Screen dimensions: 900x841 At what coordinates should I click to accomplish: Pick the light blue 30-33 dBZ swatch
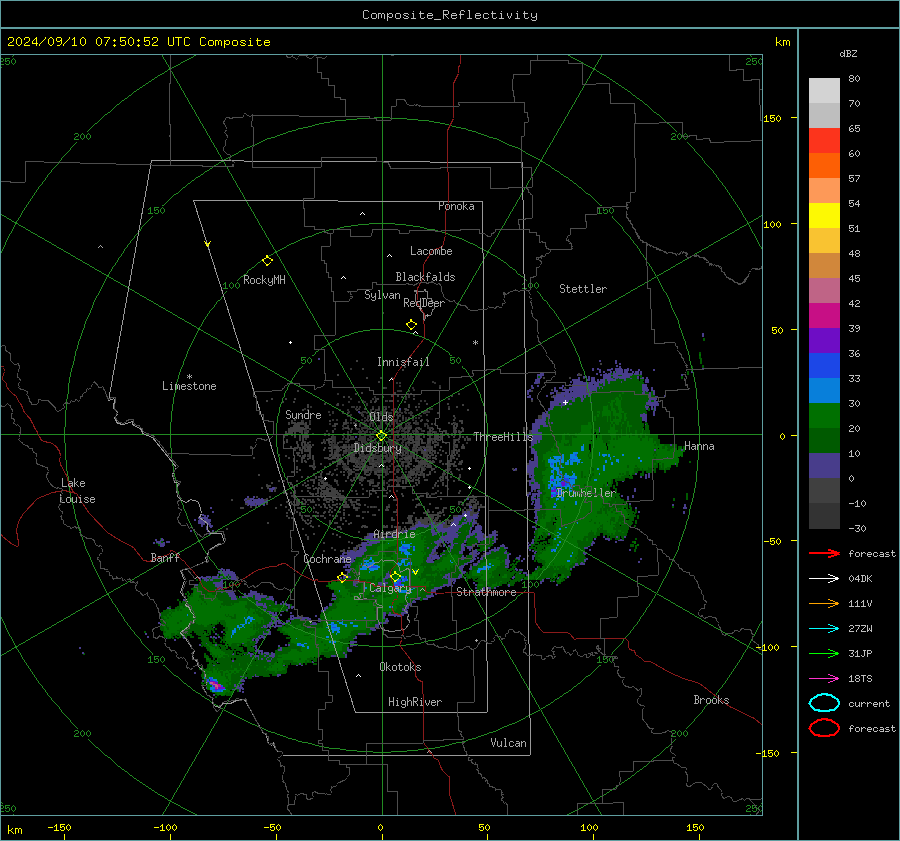(824, 390)
